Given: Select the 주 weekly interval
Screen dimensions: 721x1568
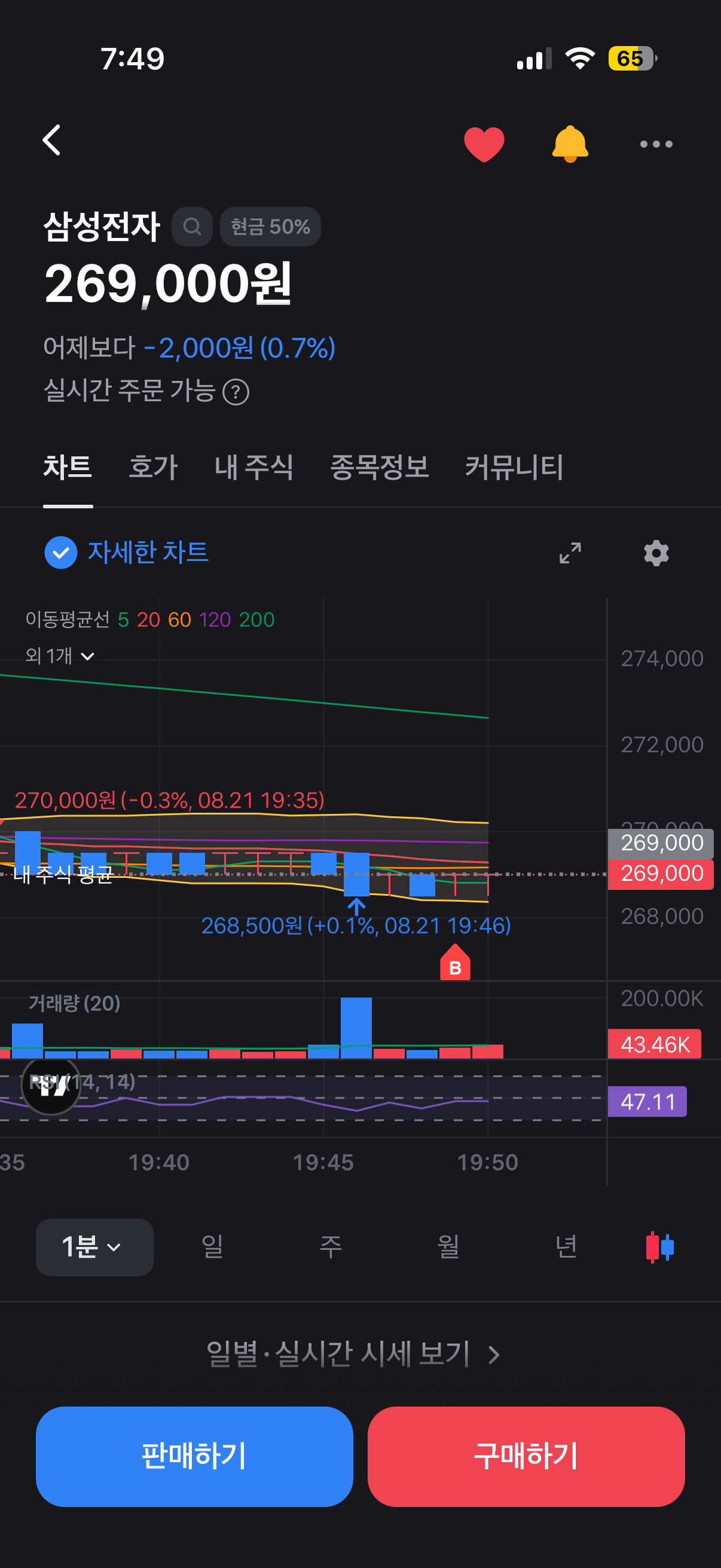Looking at the screenshot, I should (x=331, y=1247).
